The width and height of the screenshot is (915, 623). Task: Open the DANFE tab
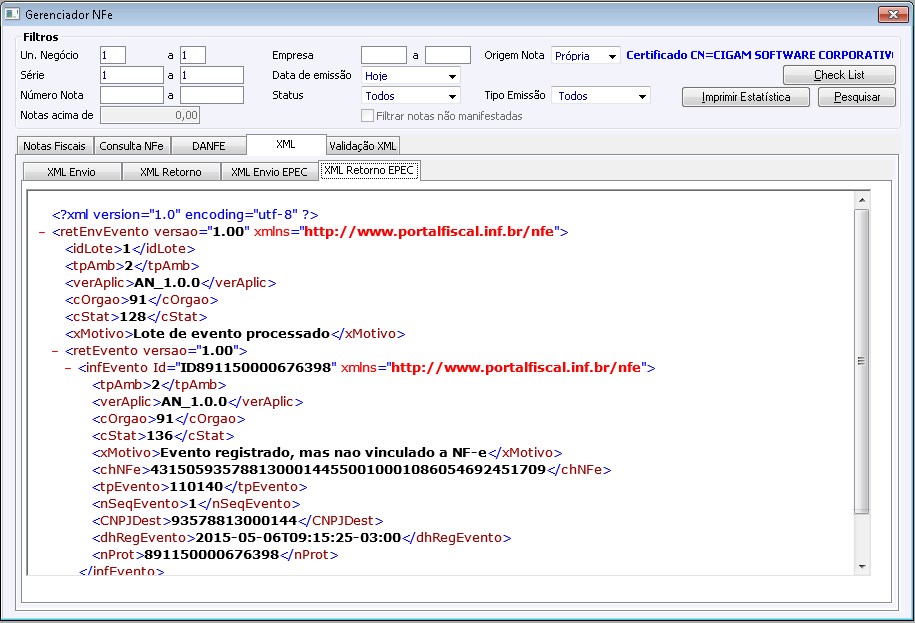(208, 146)
